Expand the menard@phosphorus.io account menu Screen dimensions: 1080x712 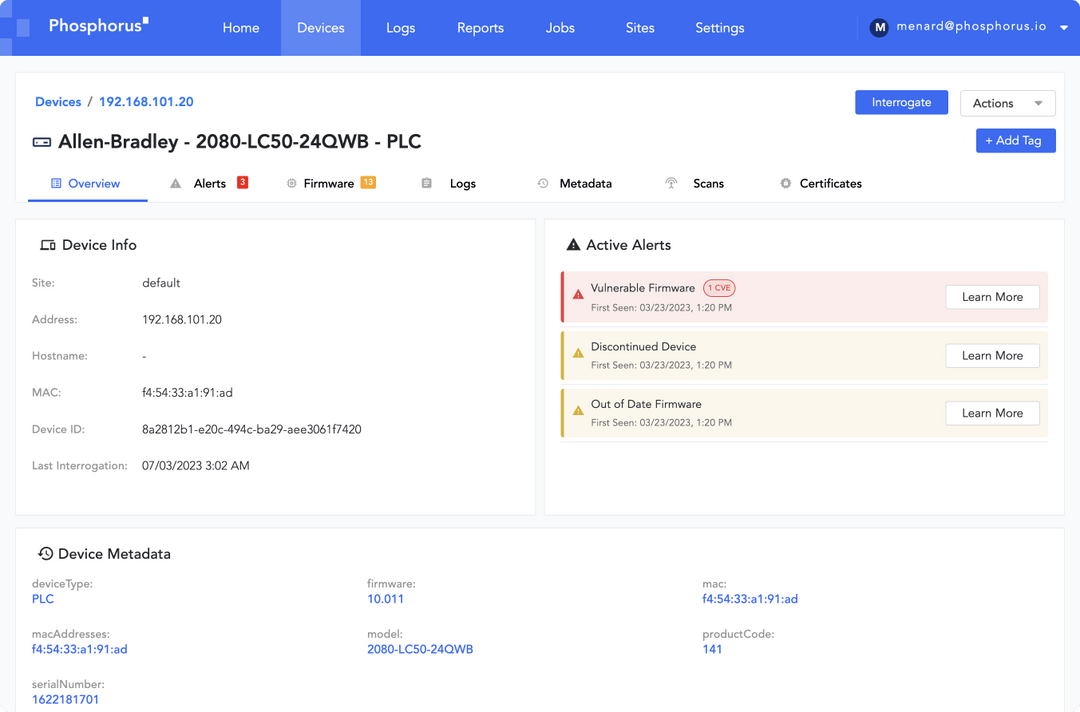pyautogui.click(x=974, y=27)
